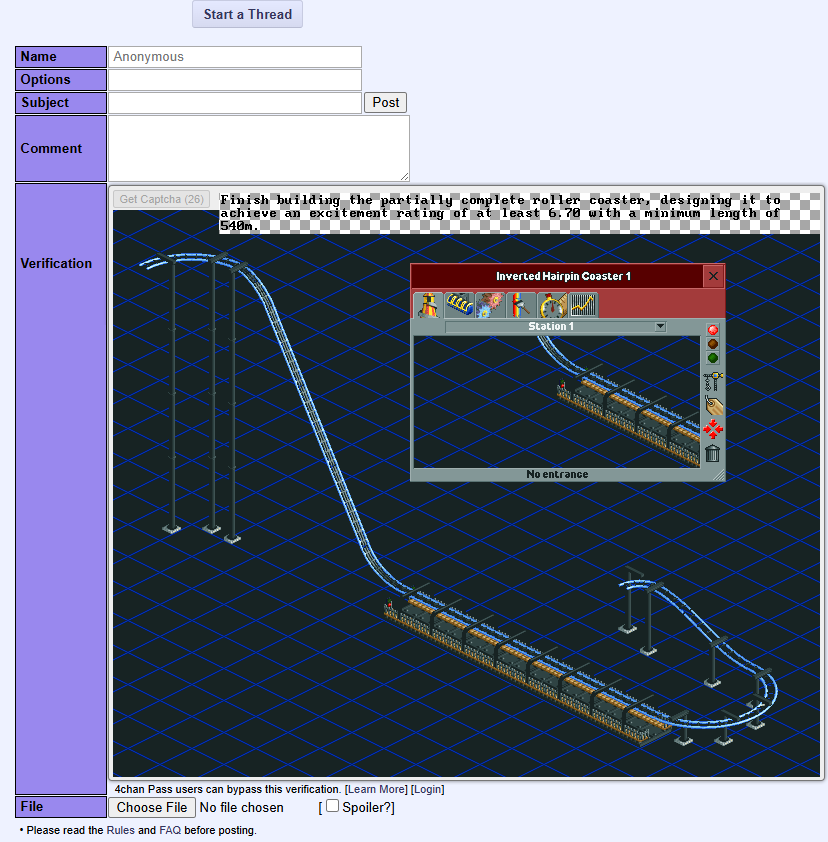This screenshot has height=842, width=828.
Task: Click the resize grip of the coaster window
Action: coord(718,475)
